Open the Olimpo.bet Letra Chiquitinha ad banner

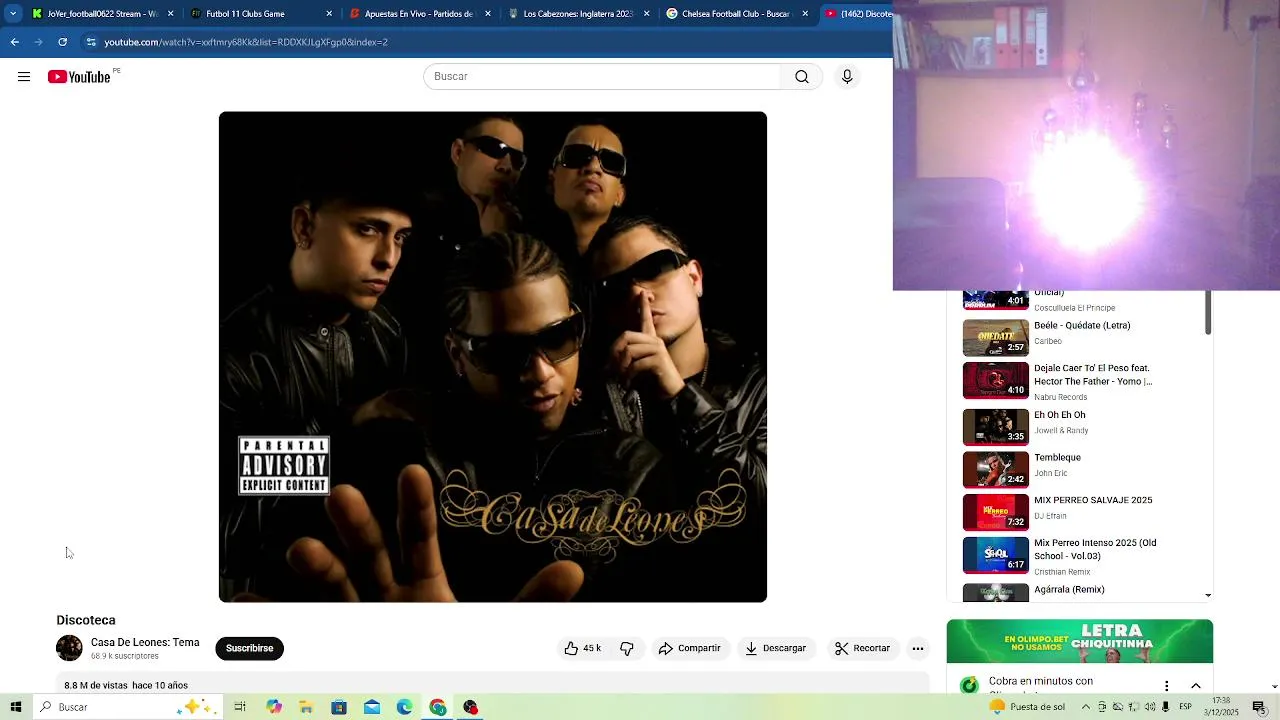1080,641
